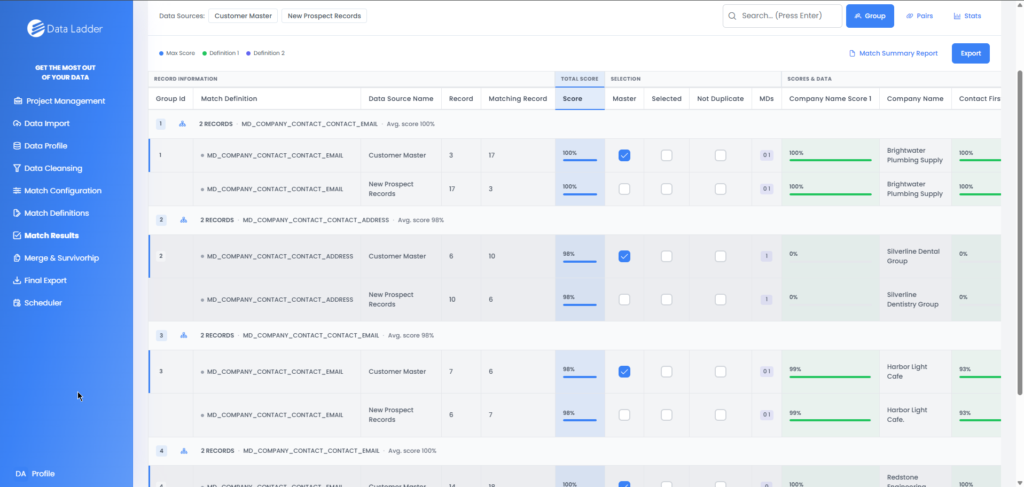Screen dimensions: 1024x487
Task: Click the Customer Master data source chip
Action: [244, 16]
